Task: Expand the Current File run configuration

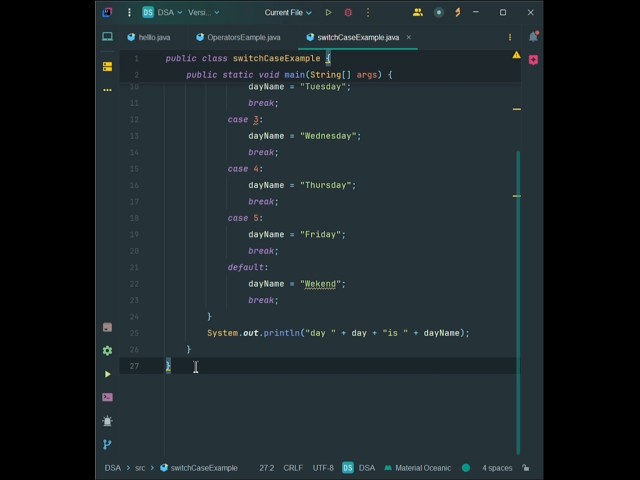Action: click(288, 13)
